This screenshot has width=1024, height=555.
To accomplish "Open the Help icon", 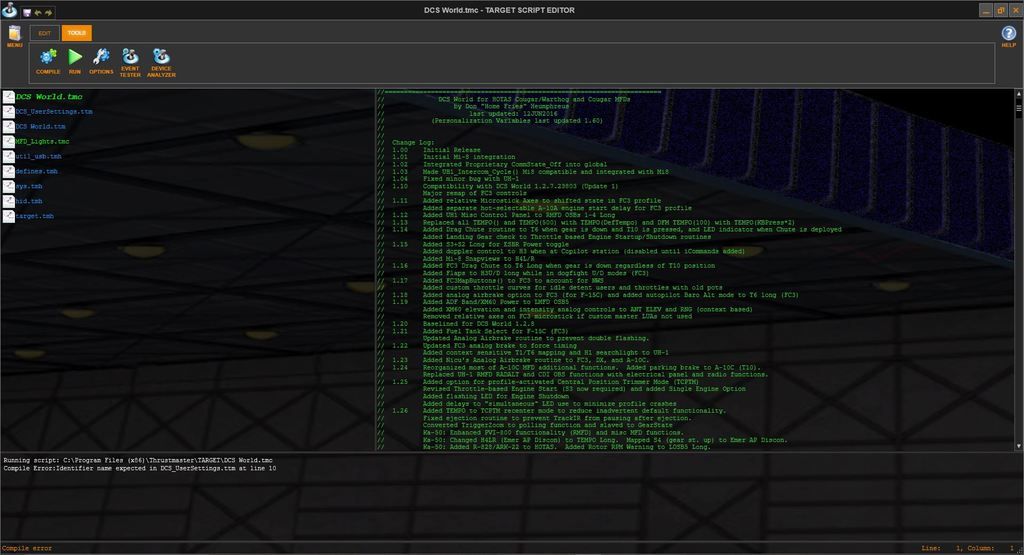I will [1008, 34].
